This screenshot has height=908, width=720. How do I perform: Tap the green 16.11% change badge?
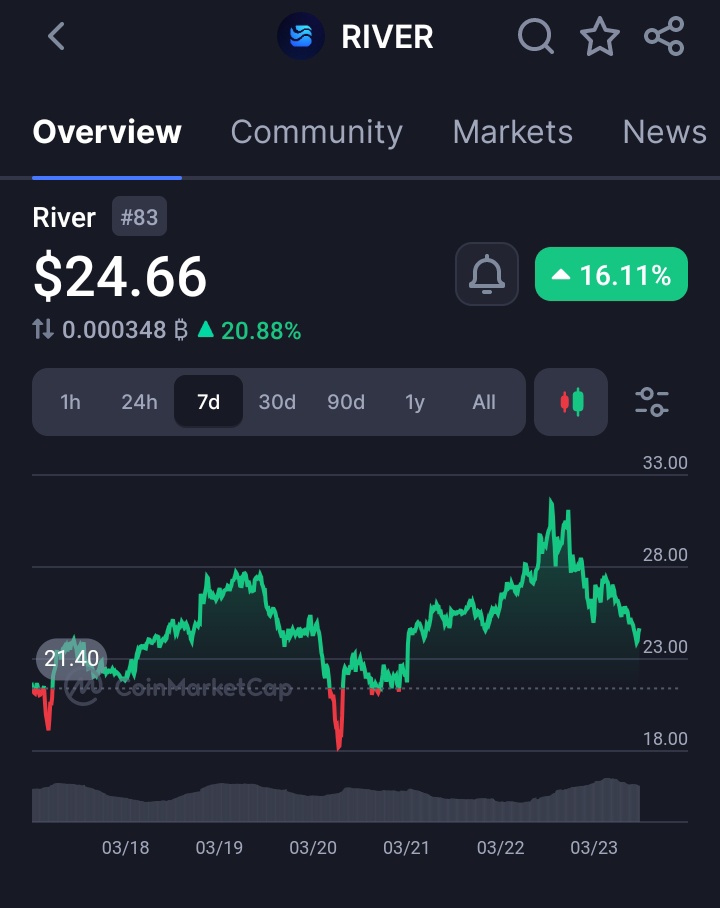click(611, 274)
